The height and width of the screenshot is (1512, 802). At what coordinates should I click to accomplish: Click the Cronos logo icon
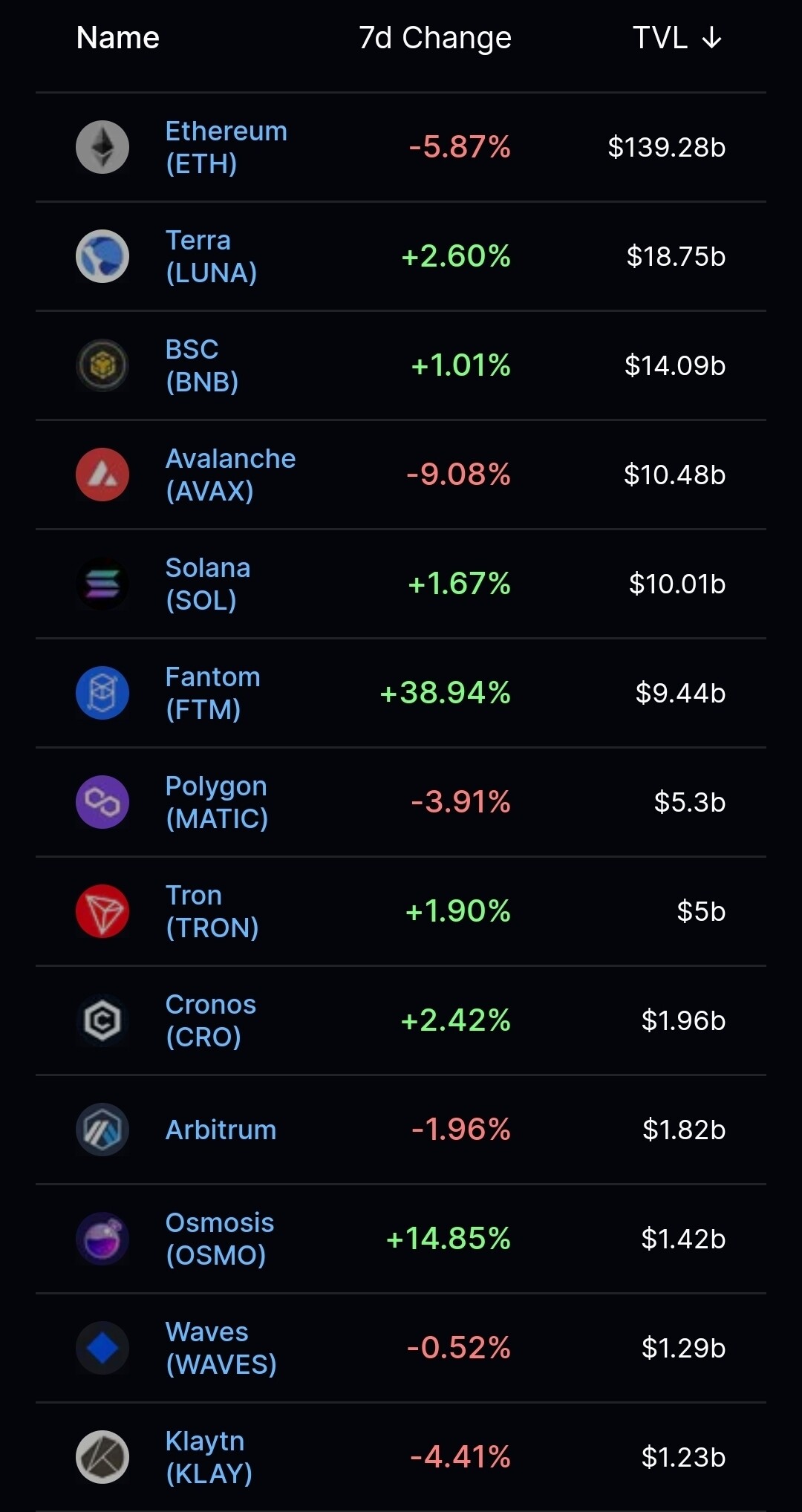[x=102, y=1020]
